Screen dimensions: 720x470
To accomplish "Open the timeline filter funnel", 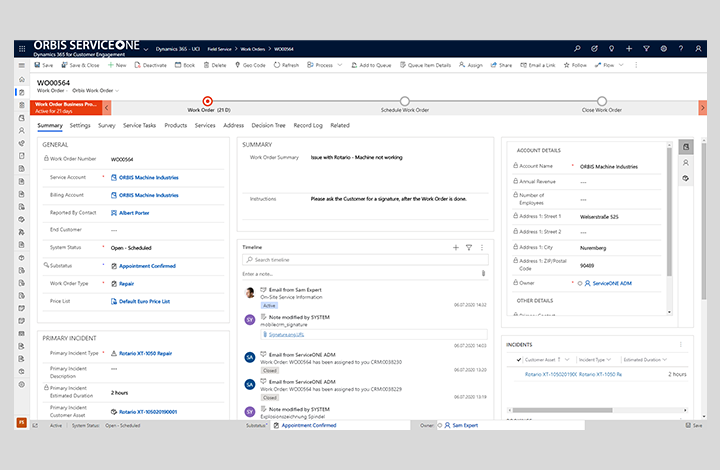I will (469, 247).
